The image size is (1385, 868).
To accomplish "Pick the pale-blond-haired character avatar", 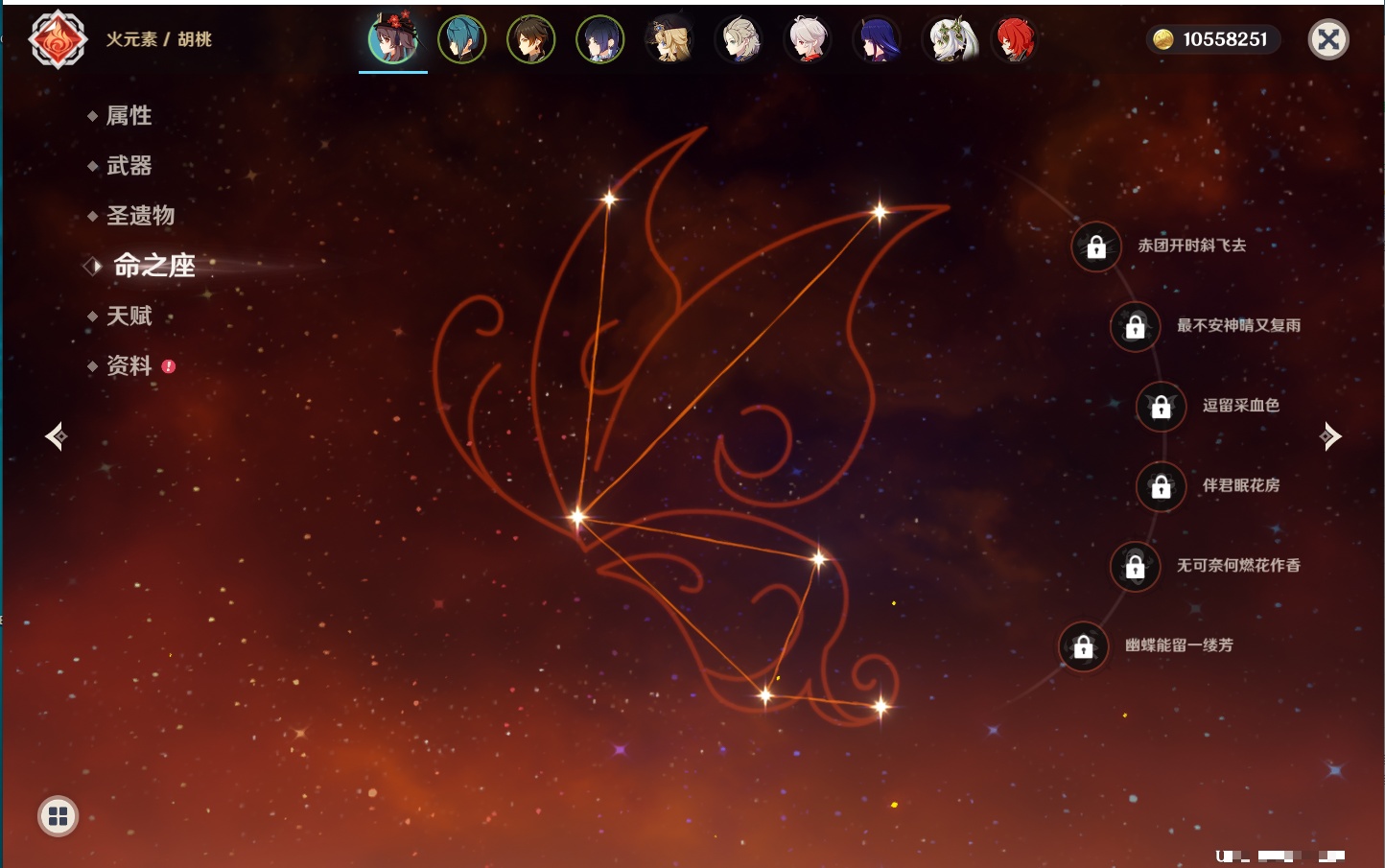I will click(x=739, y=39).
